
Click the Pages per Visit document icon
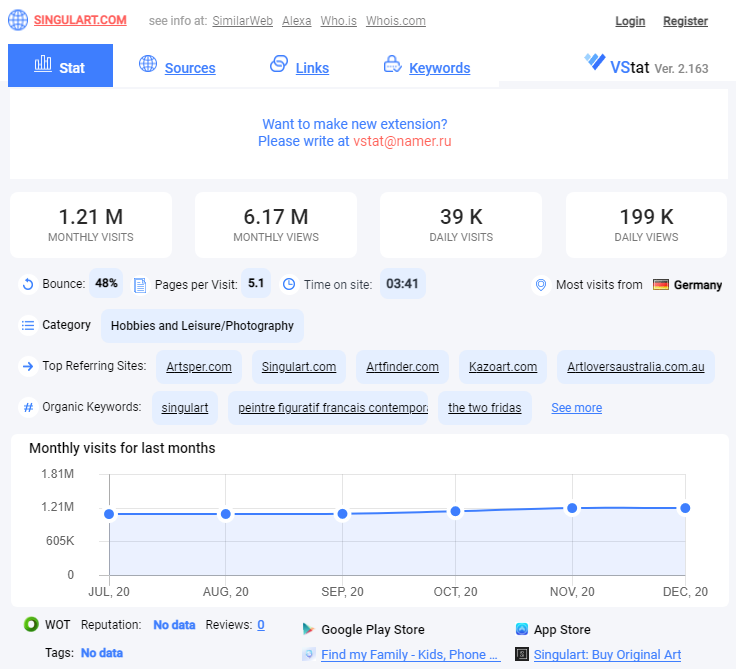(140, 285)
